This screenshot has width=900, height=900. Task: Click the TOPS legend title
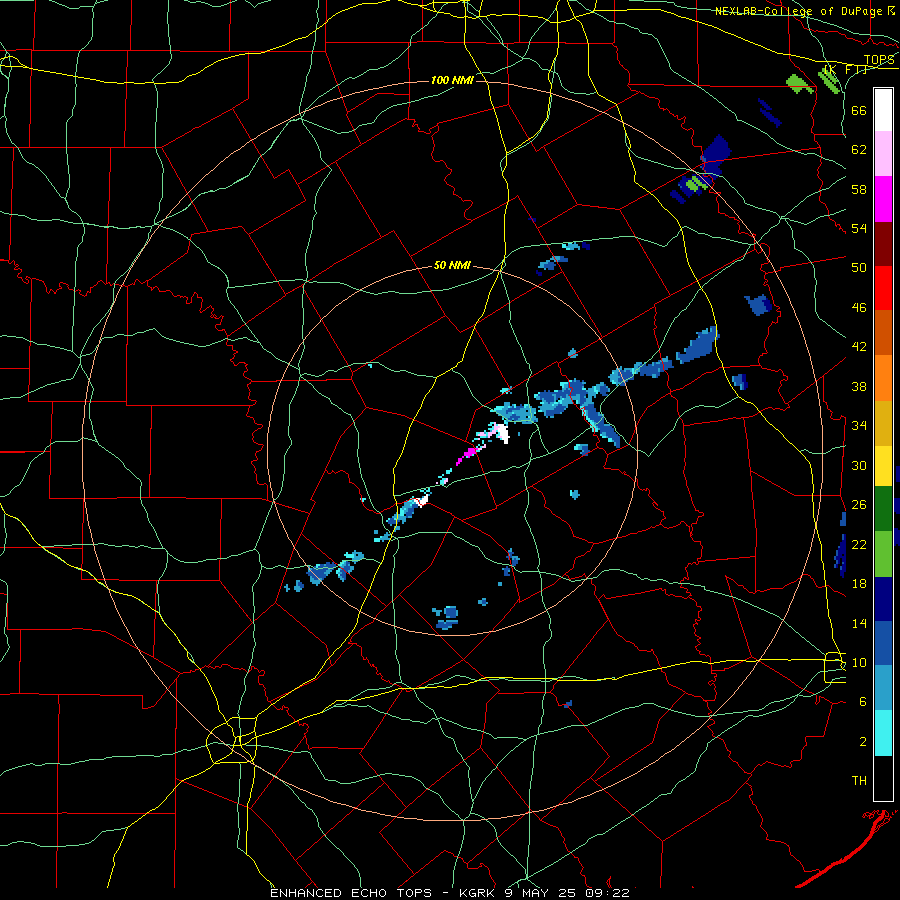point(879,60)
